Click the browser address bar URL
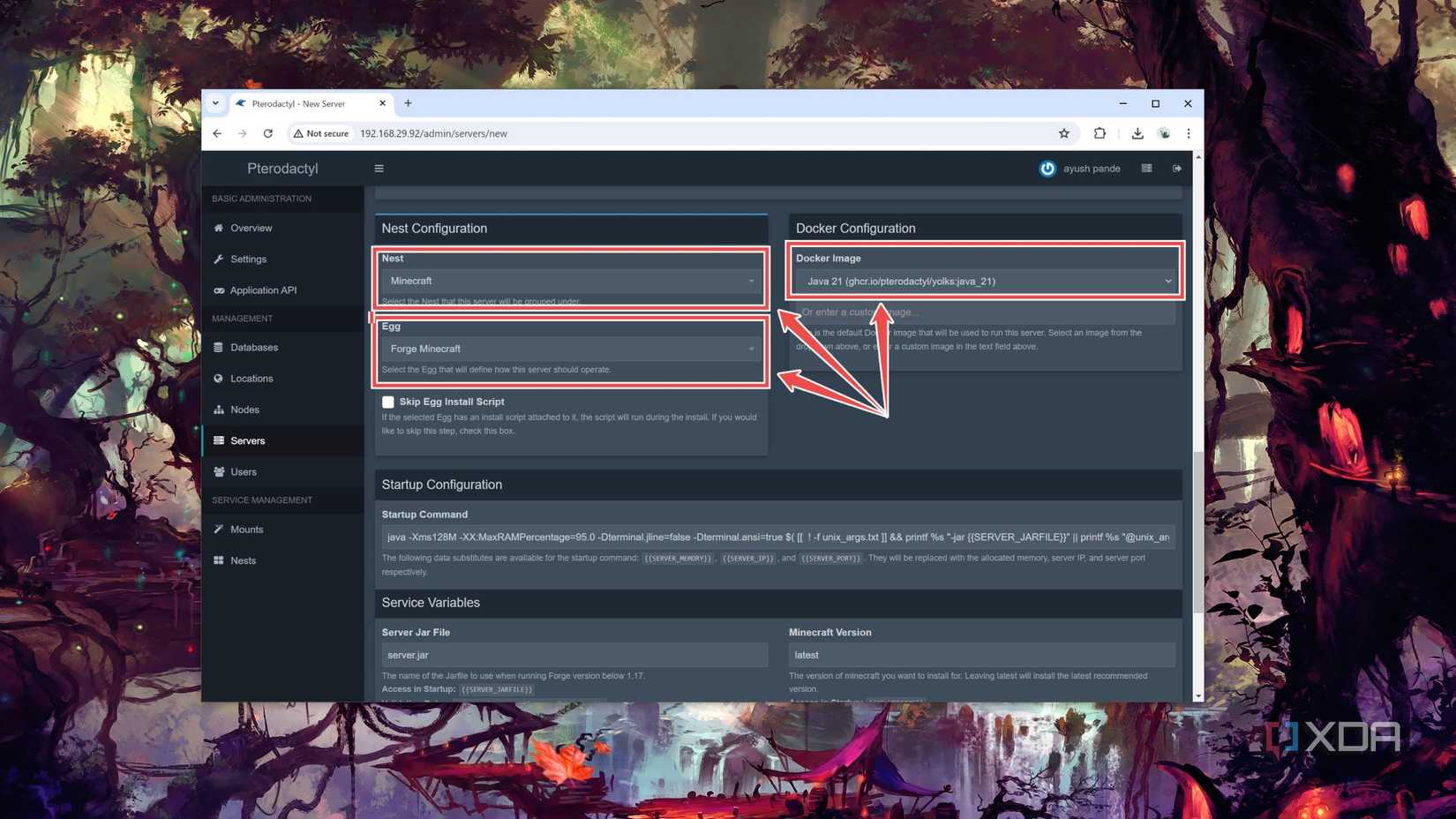 (x=433, y=133)
